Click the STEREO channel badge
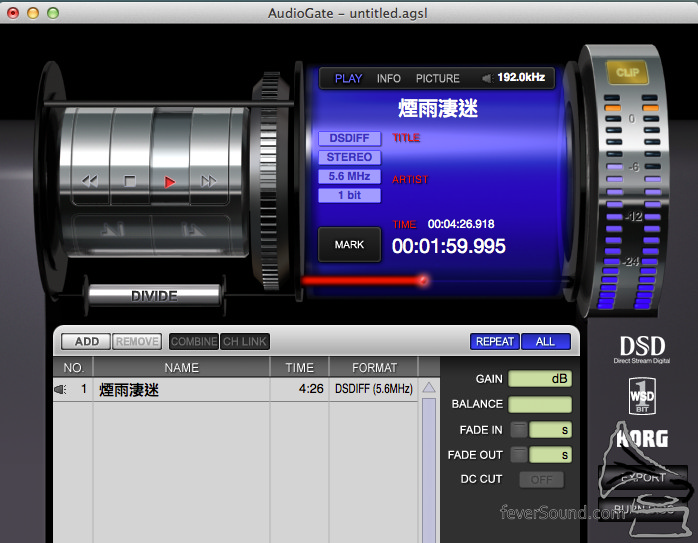 349,157
